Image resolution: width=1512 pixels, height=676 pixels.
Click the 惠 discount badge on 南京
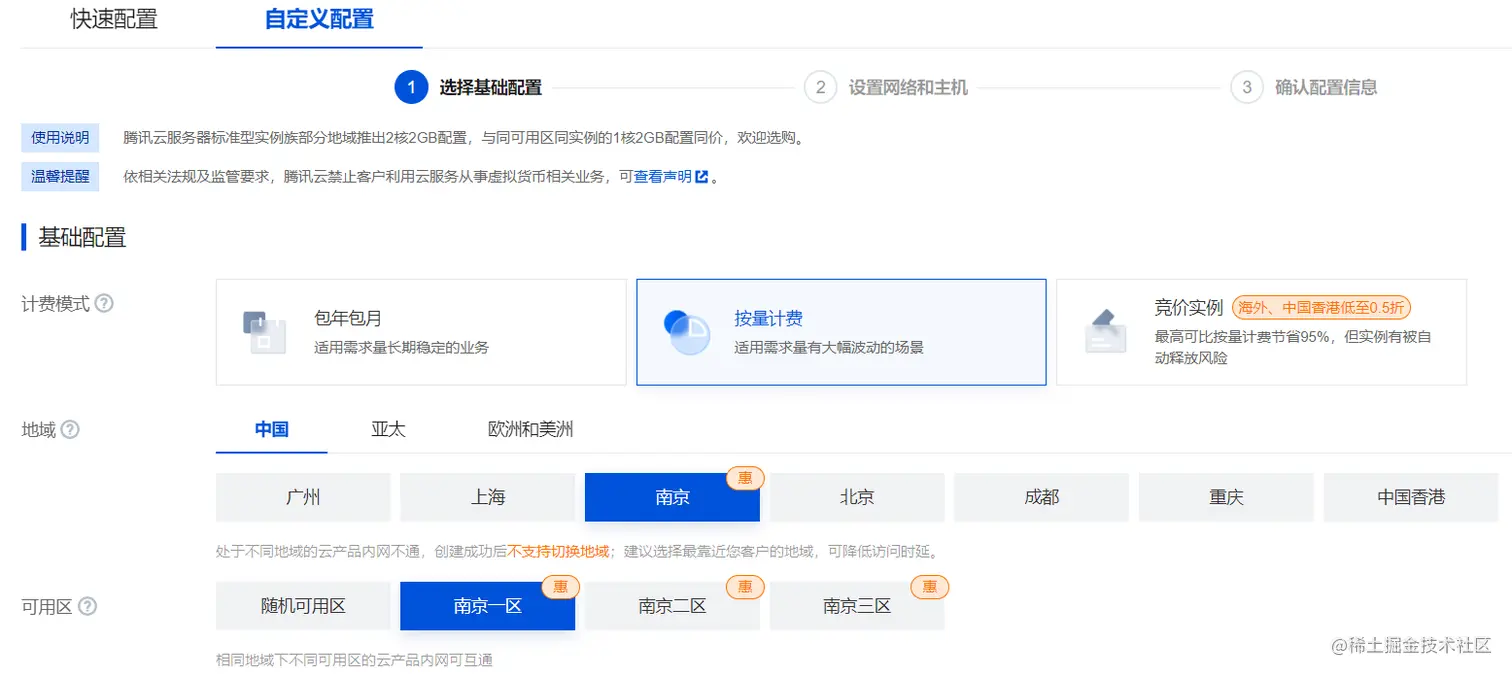pos(745,478)
